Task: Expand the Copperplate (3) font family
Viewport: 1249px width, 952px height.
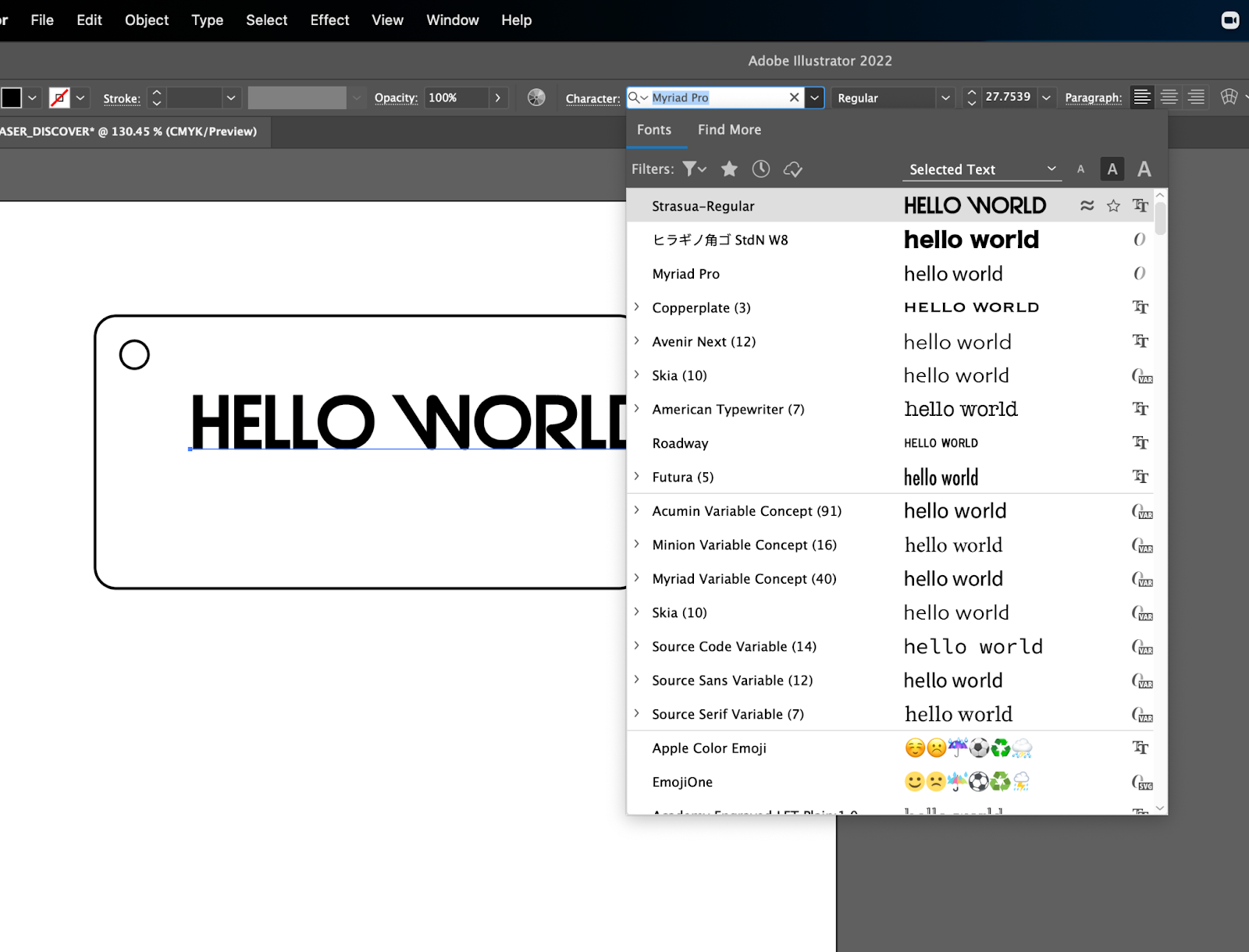Action: [x=637, y=307]
